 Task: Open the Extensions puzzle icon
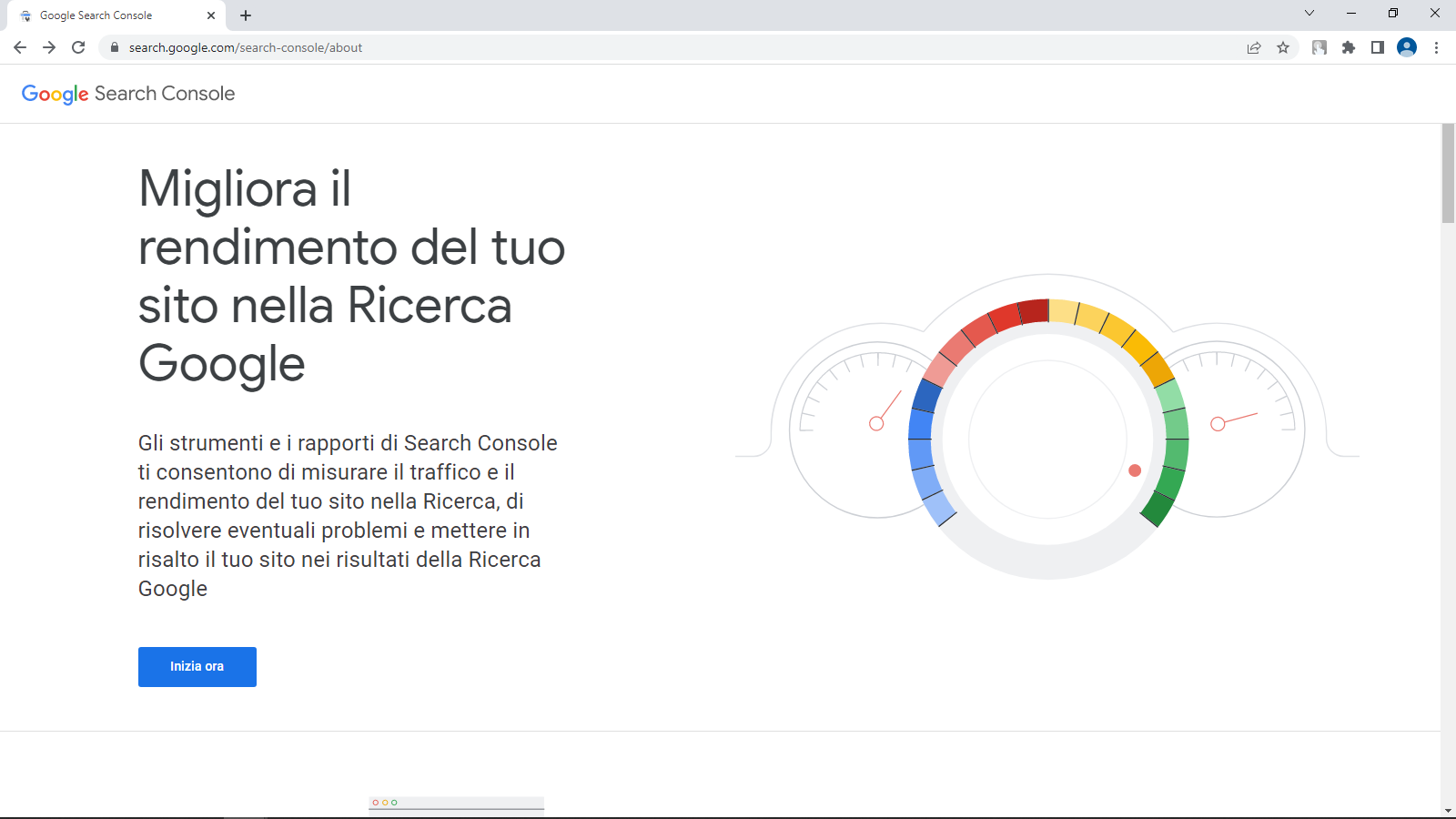[x=1349, y=47]
